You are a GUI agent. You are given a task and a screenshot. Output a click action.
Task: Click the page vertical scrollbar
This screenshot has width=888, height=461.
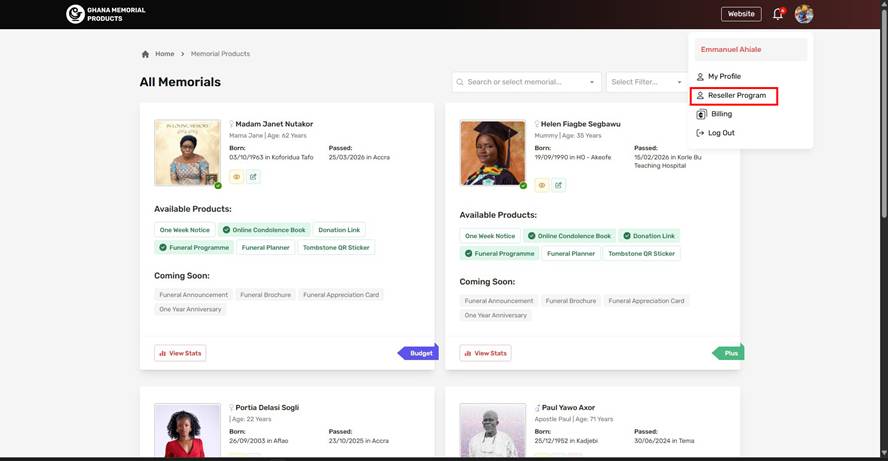pos(884,113)
